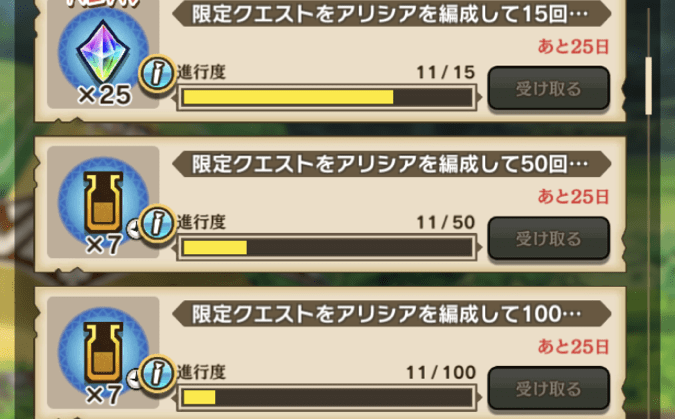675x419 pixels.
Task: Click the 11/100 progress bar
Action: 327,397
